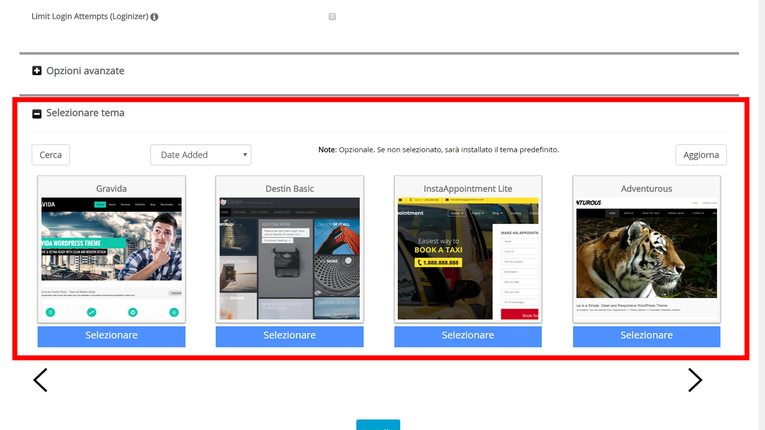Click the Destin Basic theme title

290,188
